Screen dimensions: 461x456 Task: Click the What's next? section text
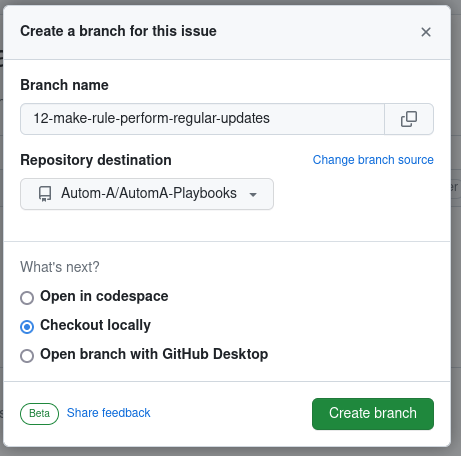60,267
